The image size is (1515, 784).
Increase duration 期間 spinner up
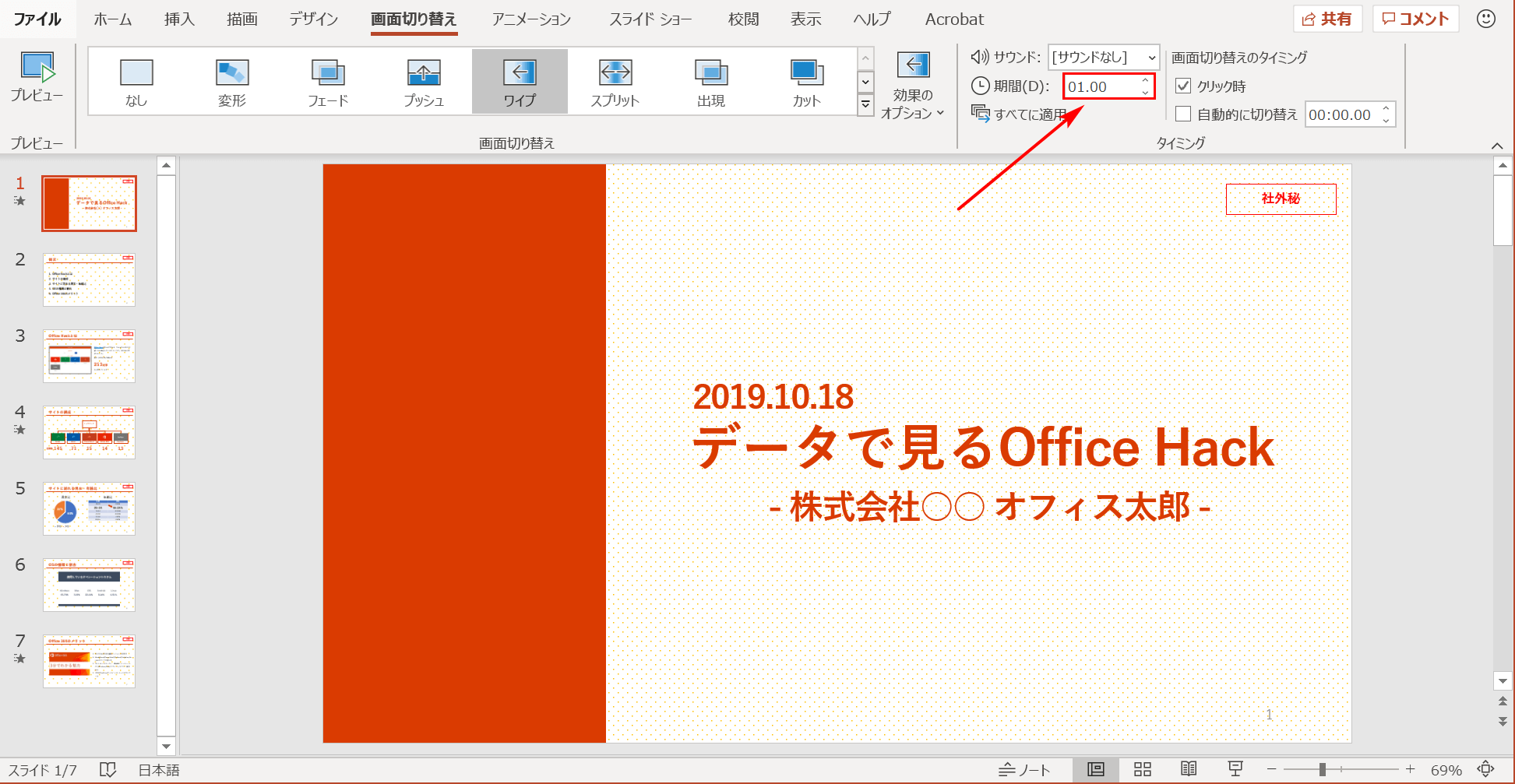point(1145,80)
